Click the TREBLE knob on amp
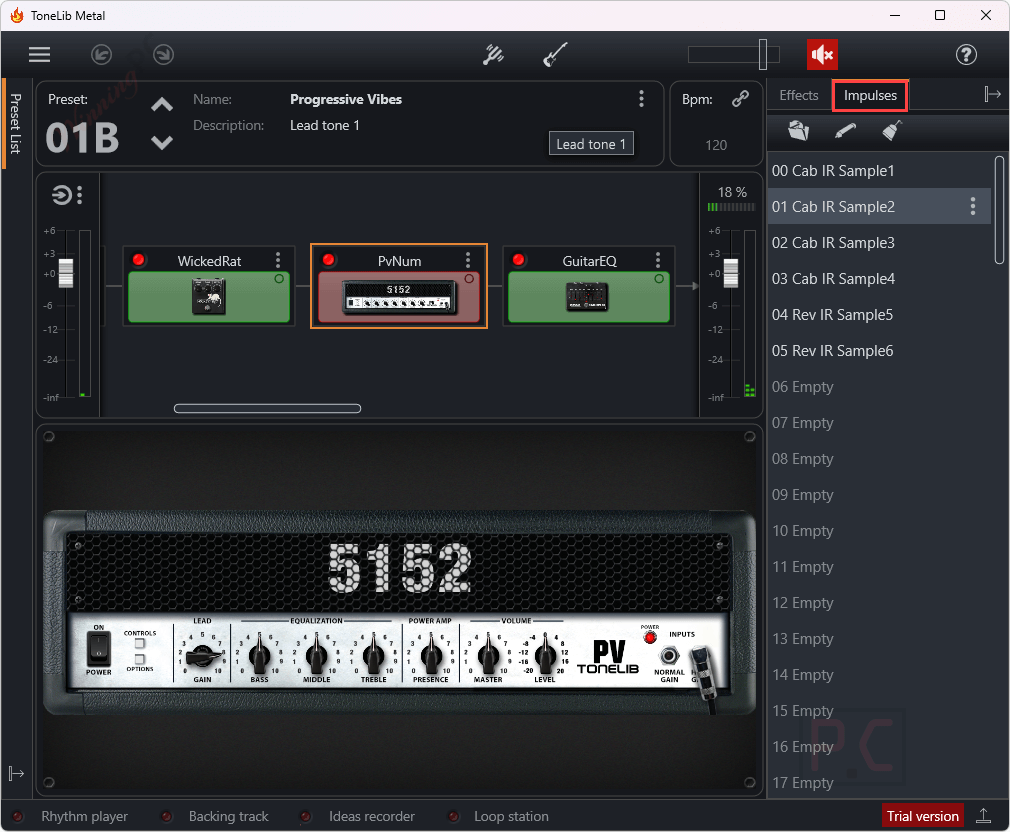 click(x=374, y=656)
